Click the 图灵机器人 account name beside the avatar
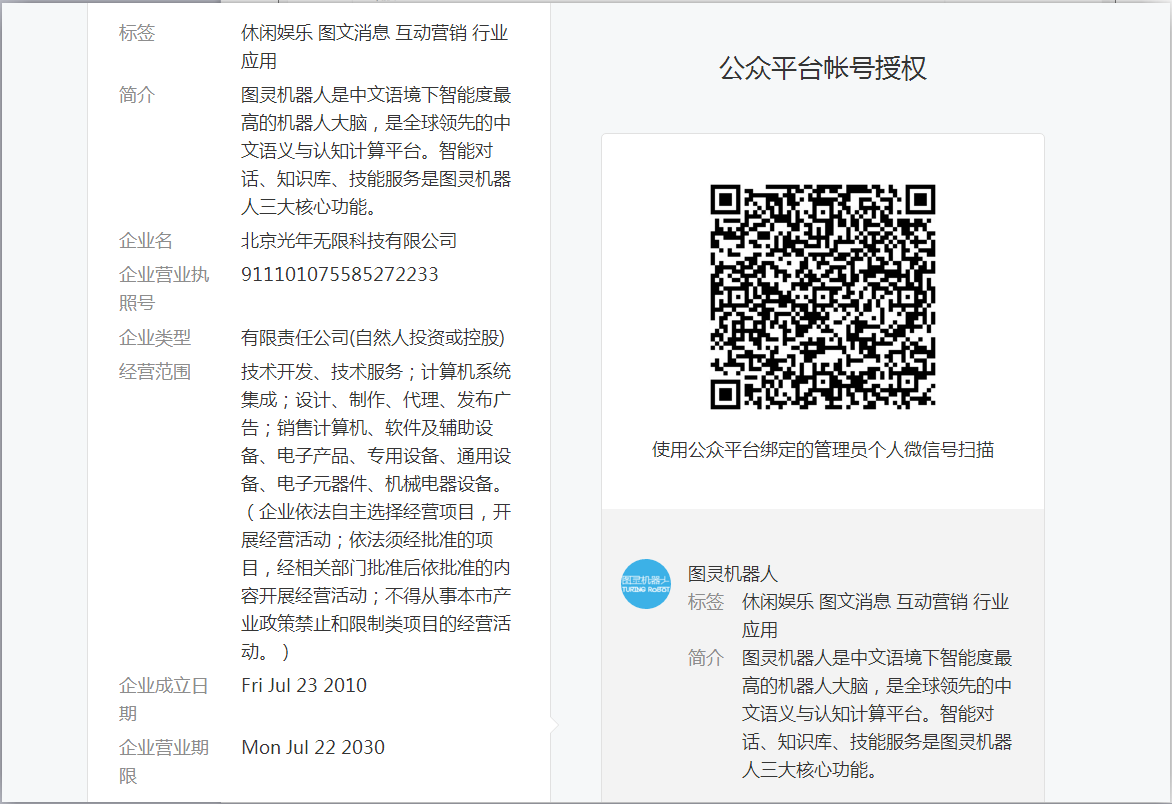 pyautogui.click(x=732, y=574)
